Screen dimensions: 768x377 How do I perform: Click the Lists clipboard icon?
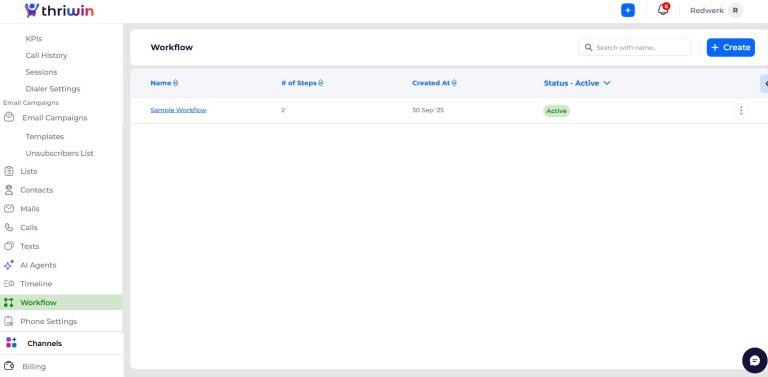[9, 171]
